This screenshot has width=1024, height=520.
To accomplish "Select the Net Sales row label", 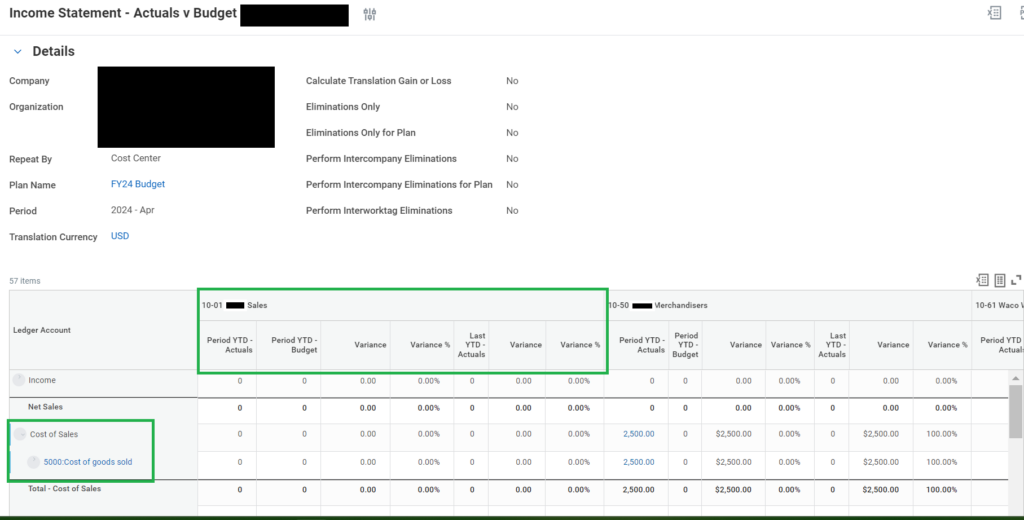I will click(x=45, y=406).
